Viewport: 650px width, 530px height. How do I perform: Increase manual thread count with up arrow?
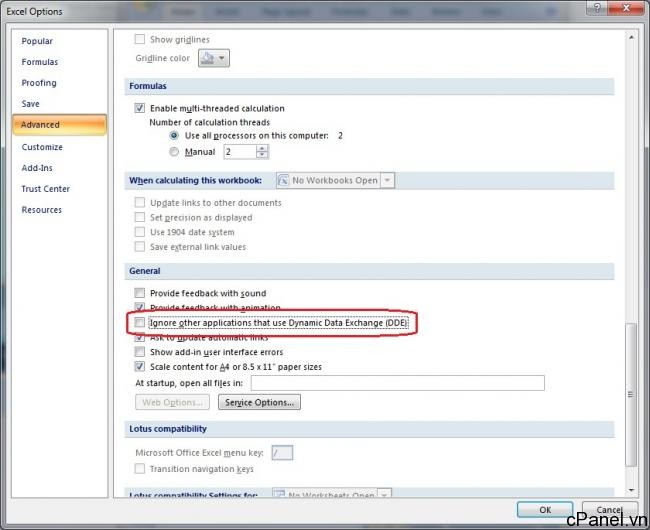click(x=262, y=148)
